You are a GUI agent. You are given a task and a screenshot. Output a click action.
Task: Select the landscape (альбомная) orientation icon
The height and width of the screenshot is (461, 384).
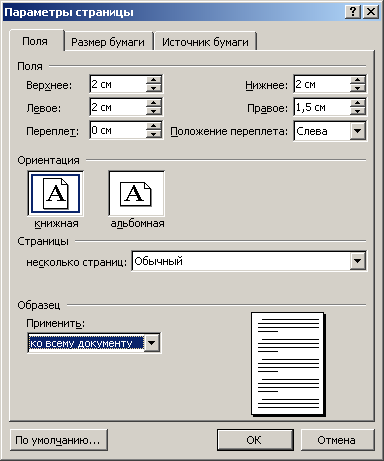(x=136, y=193)
